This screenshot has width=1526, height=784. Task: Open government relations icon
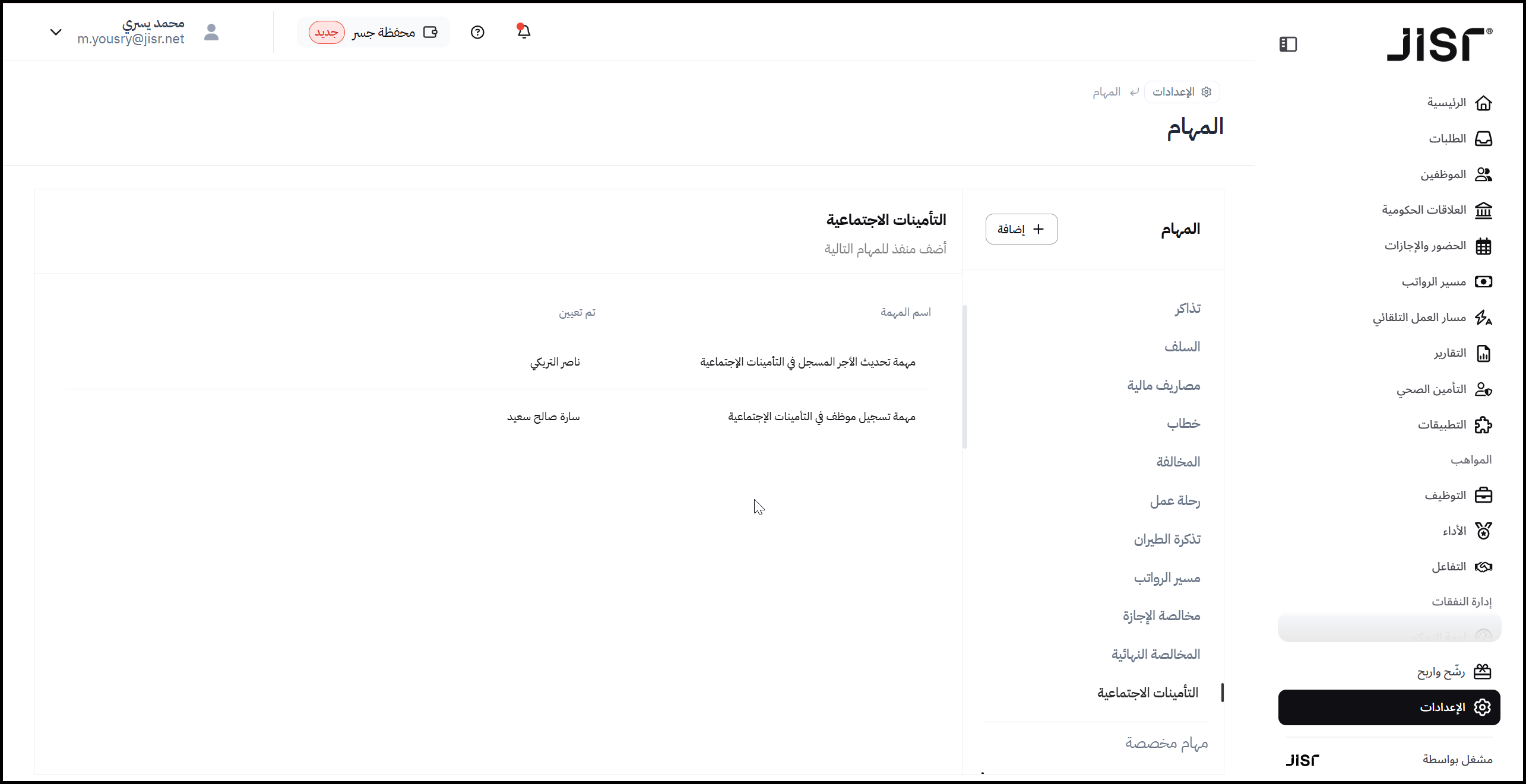tap(1483, 210)
